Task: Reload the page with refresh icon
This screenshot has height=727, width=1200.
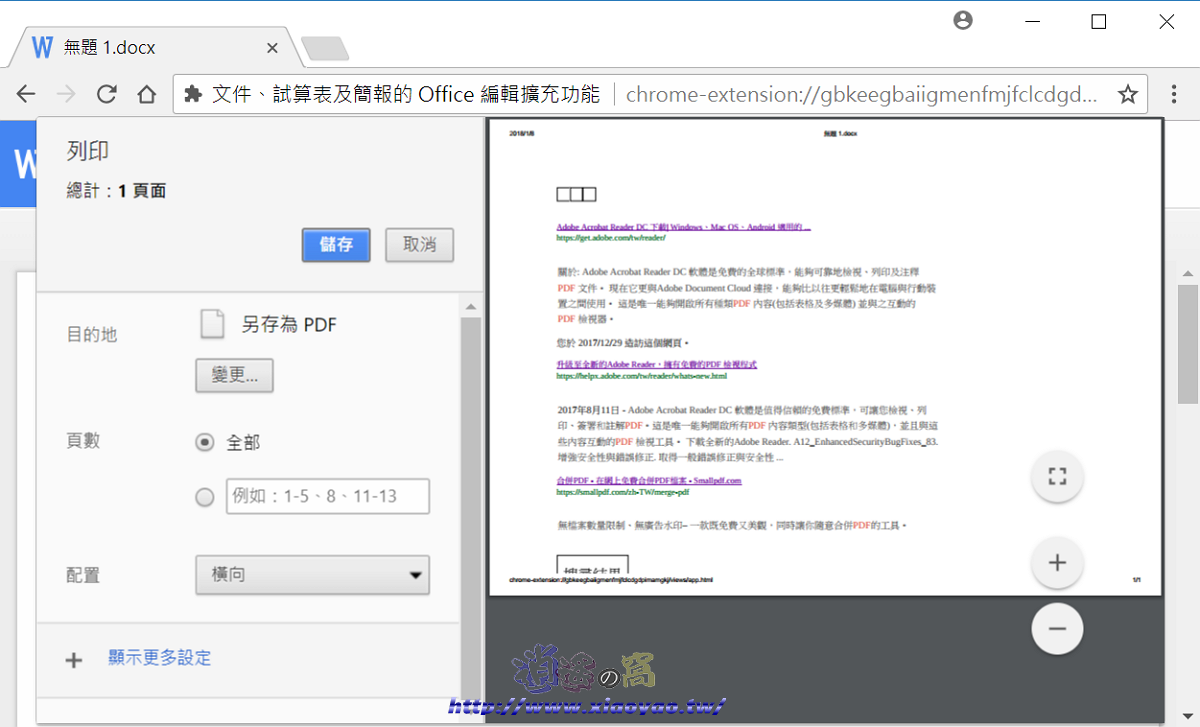Action: click(x=107, y=94)
